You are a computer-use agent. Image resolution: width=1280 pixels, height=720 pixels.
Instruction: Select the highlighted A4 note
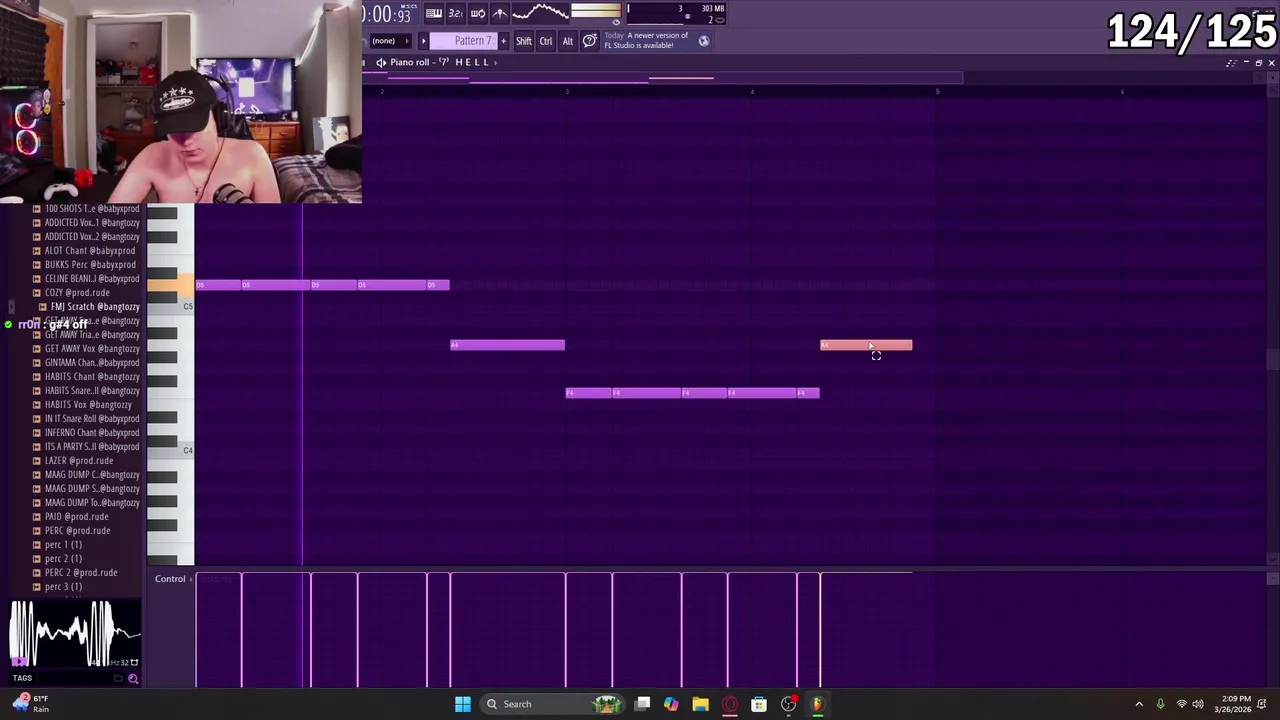pos(866,345)
